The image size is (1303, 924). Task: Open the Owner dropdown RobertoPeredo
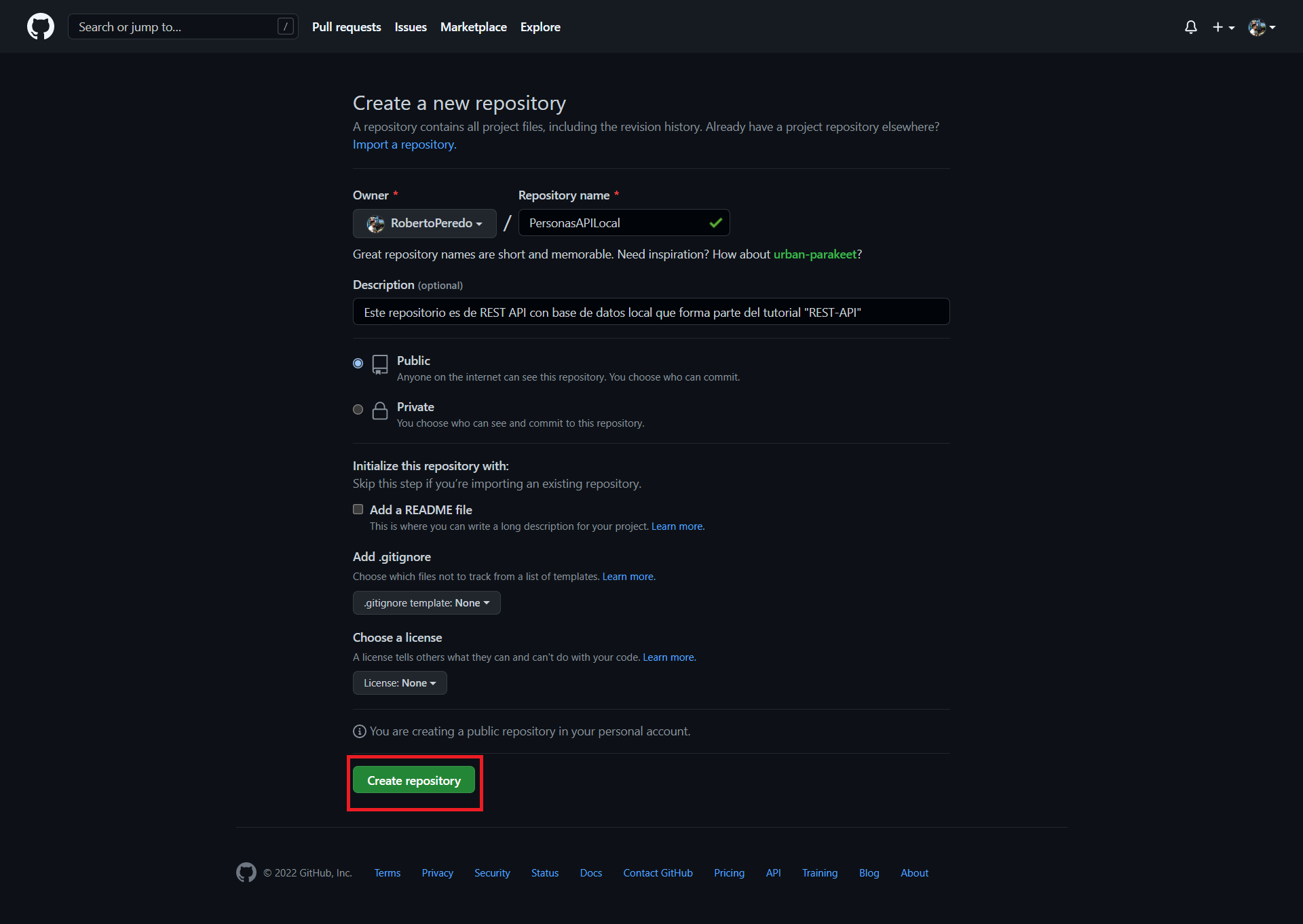click(x=425, y=223)
